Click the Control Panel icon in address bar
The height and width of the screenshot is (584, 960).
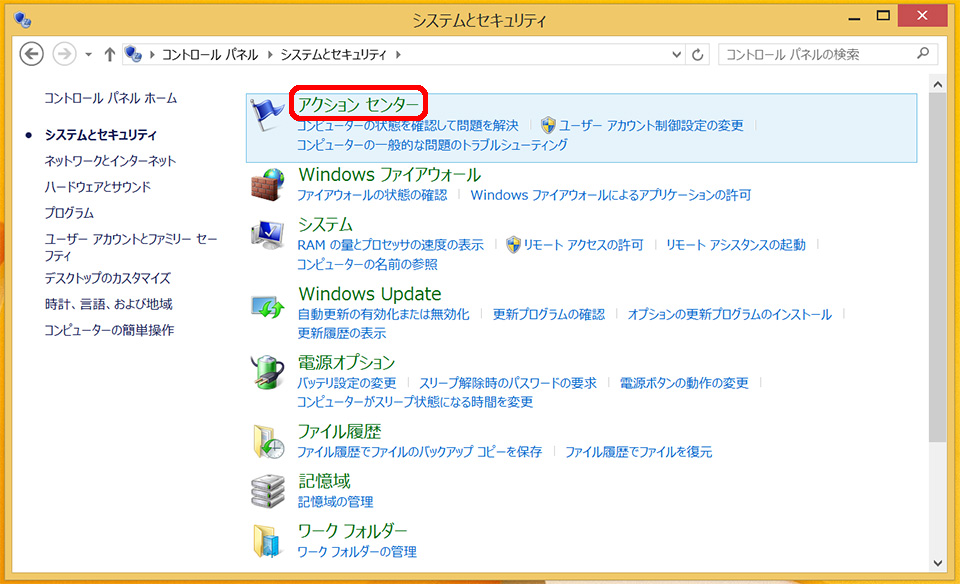(x=133, y=54)
